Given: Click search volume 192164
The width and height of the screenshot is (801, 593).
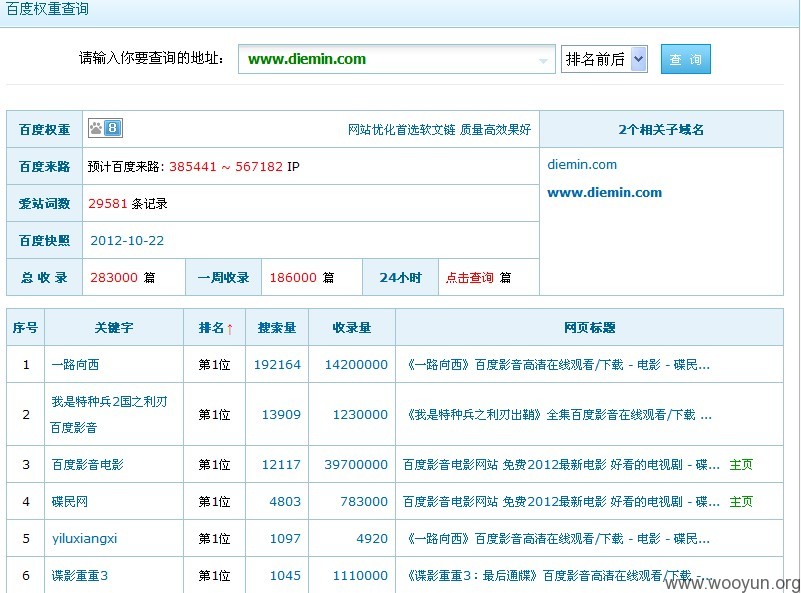Looking at the screenshot, I should coord(277,365).
